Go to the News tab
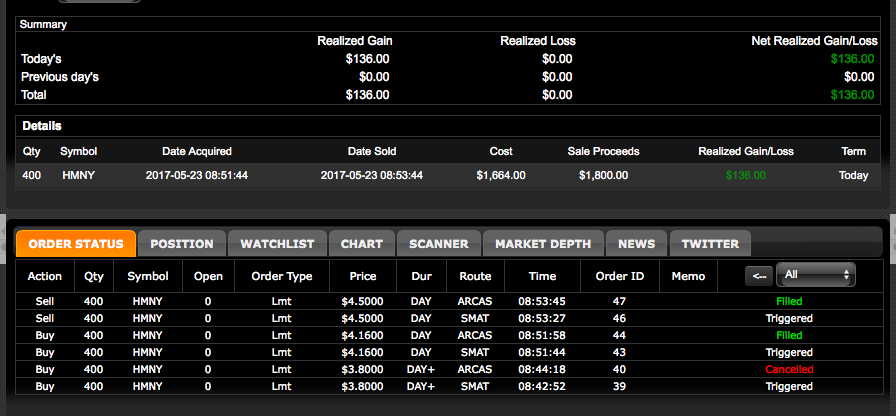 [637, 244]
